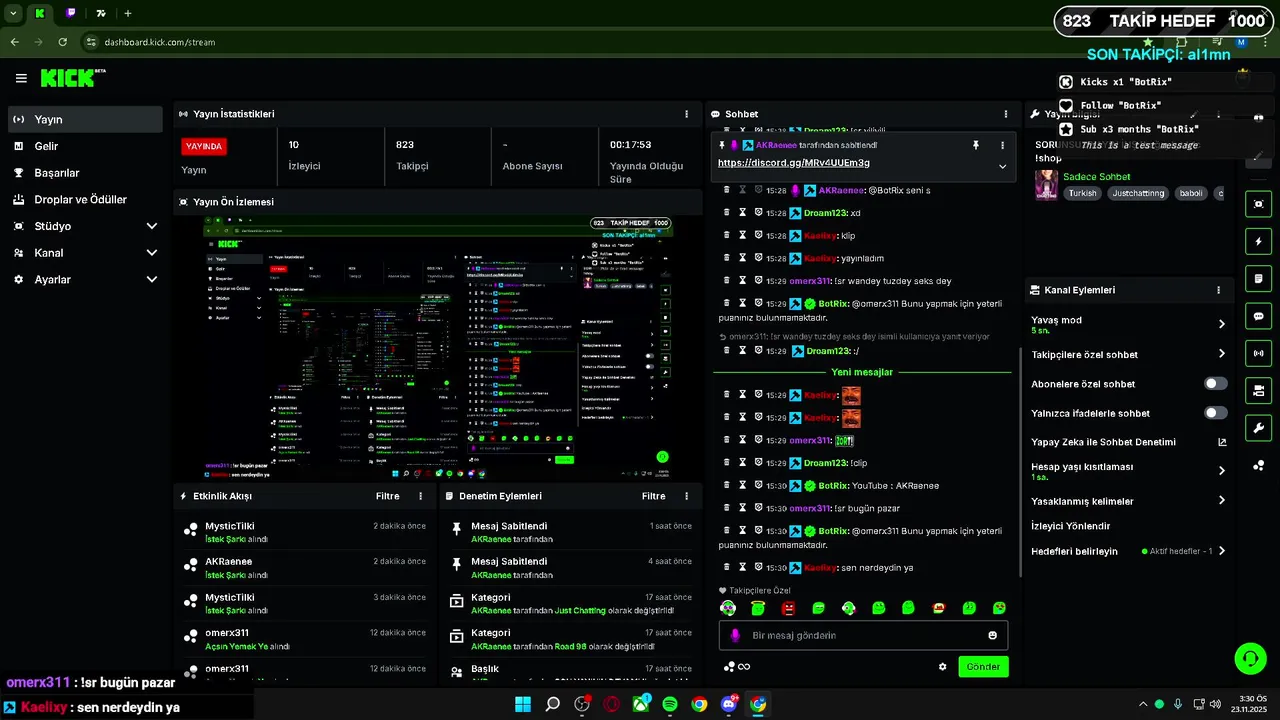Screen dimensions: 1280x720
Task: Open the green support headset button
Action: 1250,658
